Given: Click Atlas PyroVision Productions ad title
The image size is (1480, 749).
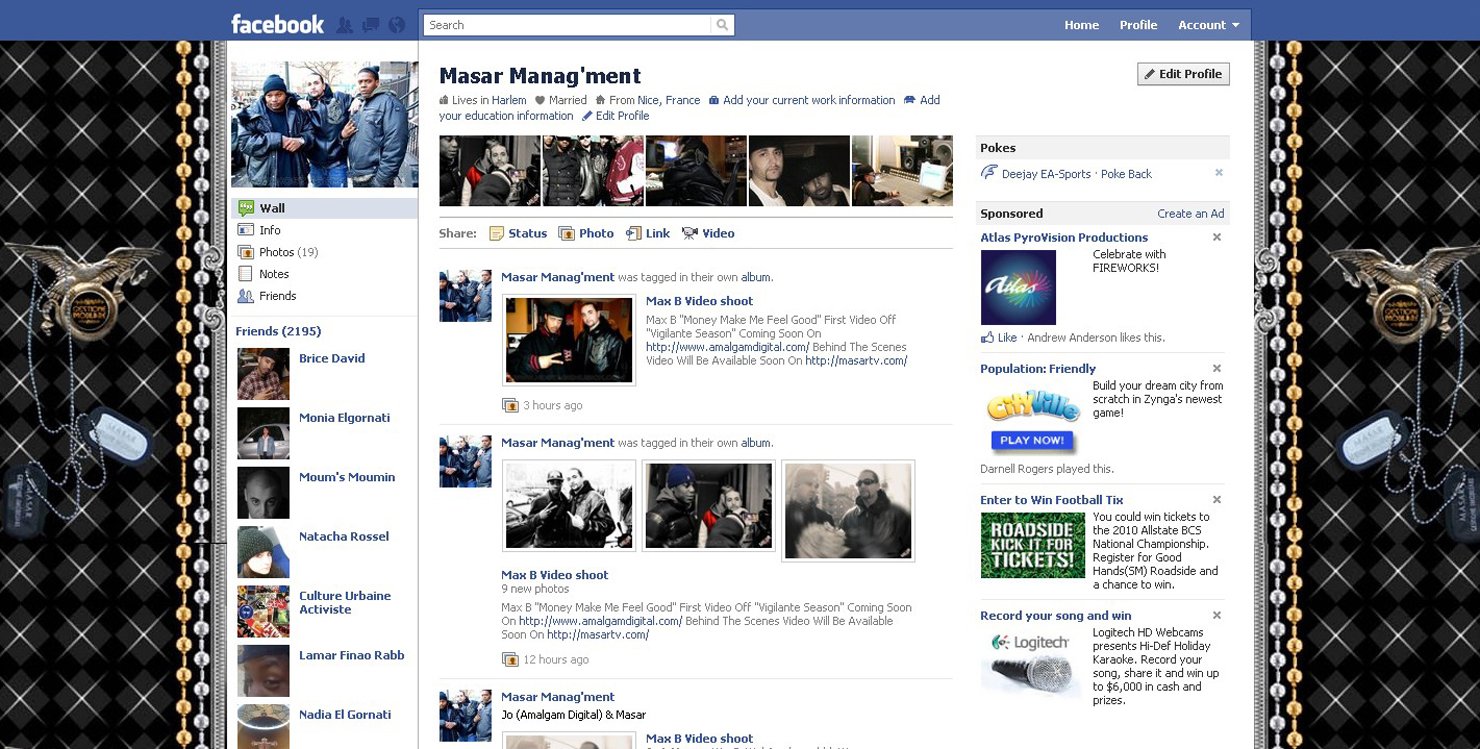Looking at the screenshot, I should click(1064, 238).
